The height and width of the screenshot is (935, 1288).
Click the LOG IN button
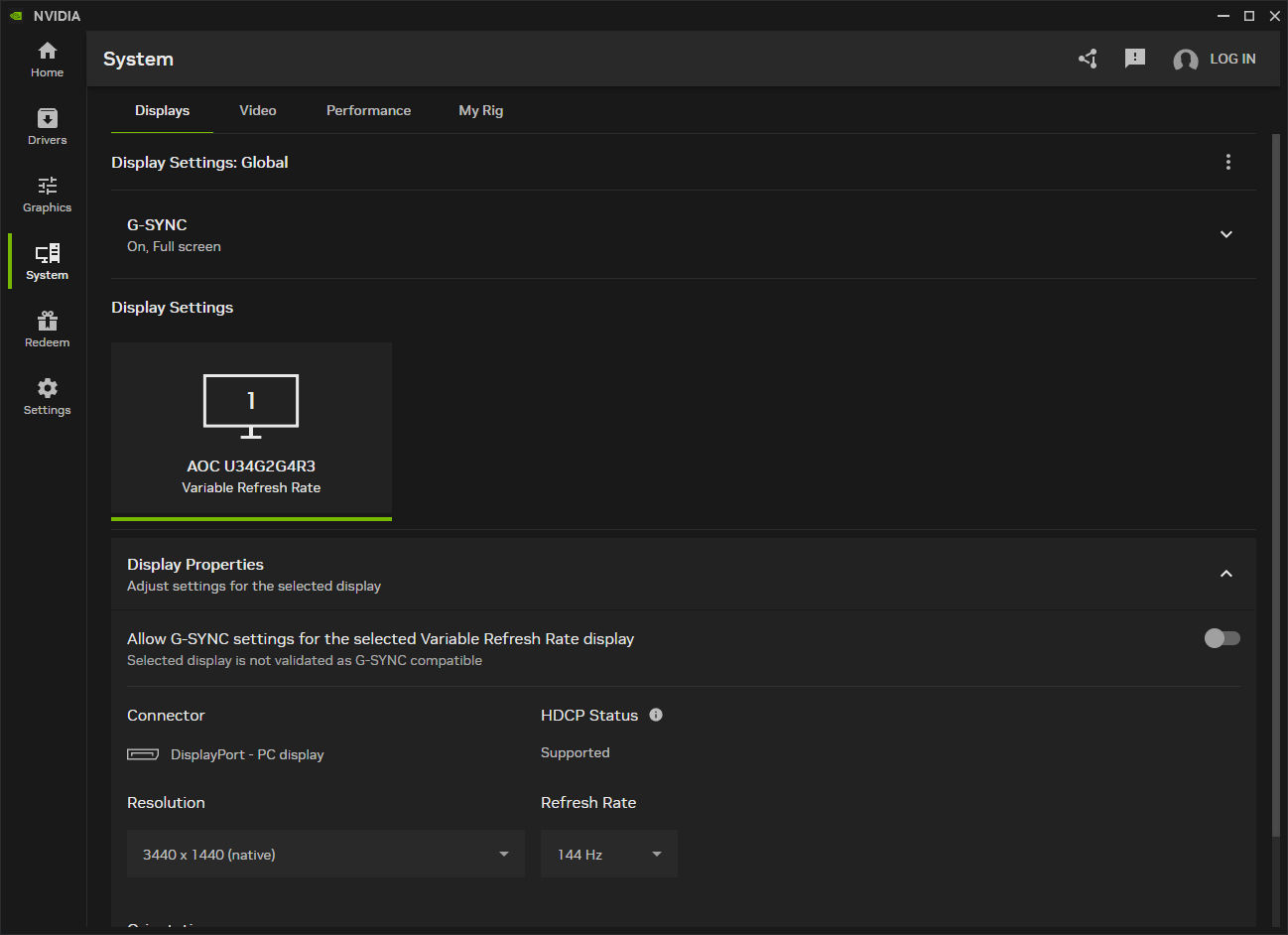pos(1232,59)
